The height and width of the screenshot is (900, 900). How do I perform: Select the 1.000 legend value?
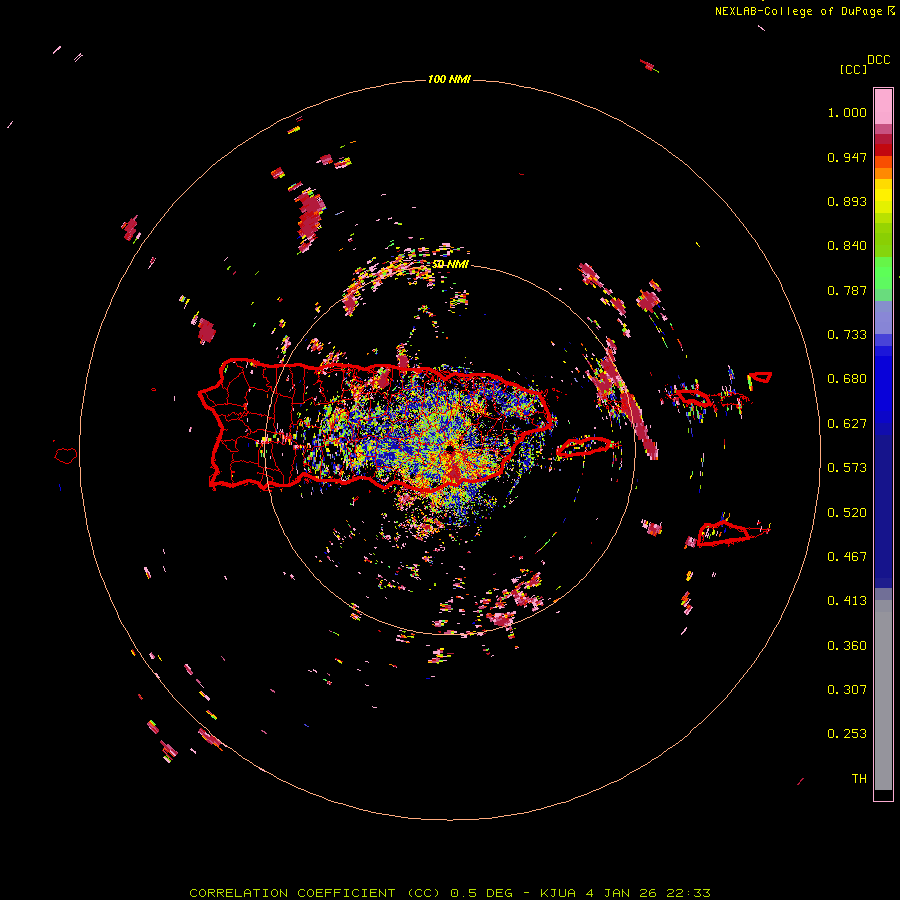(847, 112)
